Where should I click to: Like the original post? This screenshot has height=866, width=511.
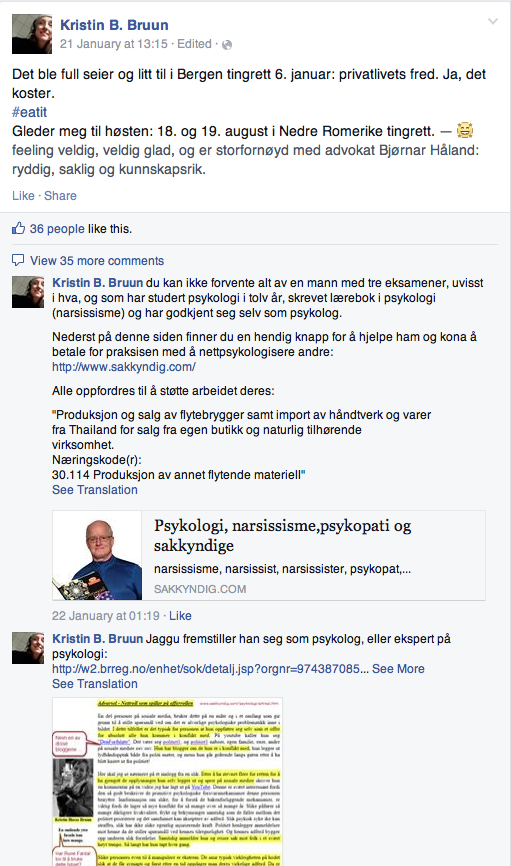coord(23,196)
